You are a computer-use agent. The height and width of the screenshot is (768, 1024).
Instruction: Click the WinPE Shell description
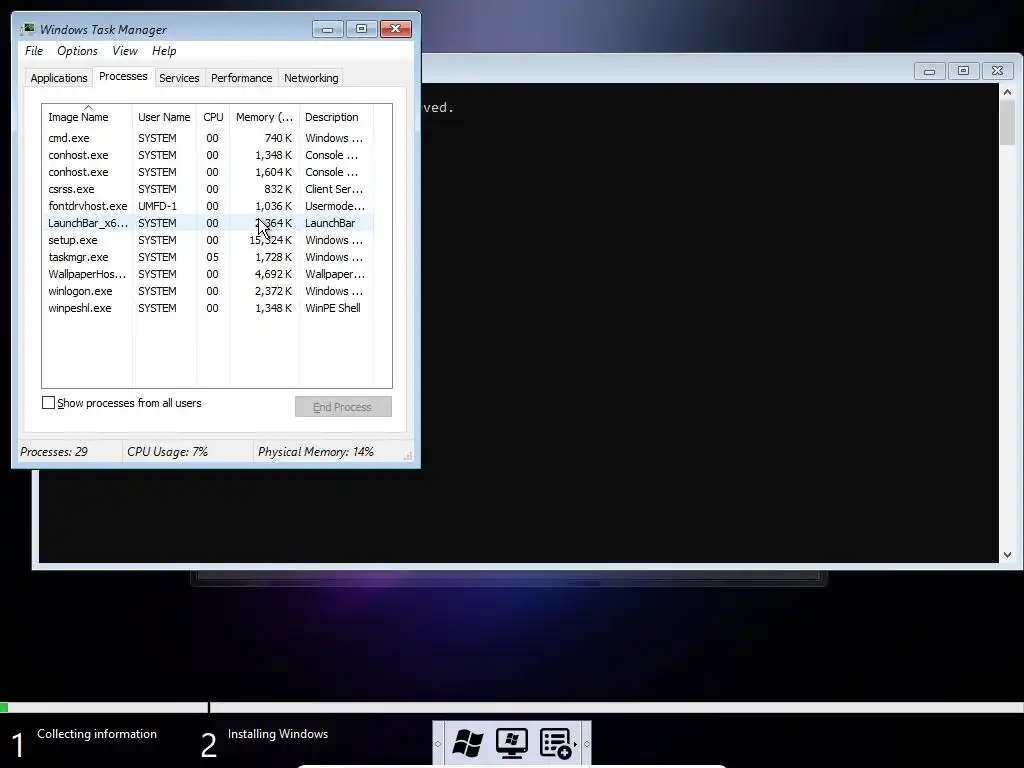coord(332,308)
